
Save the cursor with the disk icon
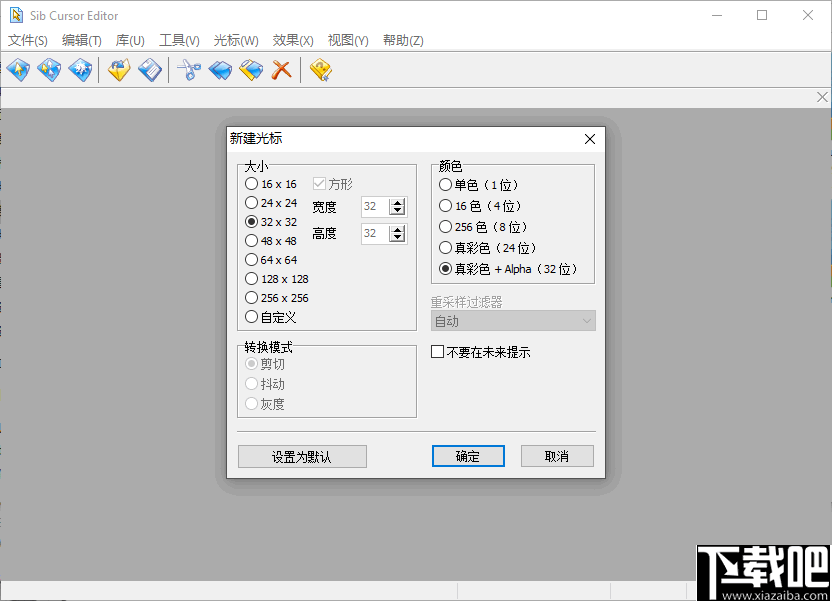(150, 70)
